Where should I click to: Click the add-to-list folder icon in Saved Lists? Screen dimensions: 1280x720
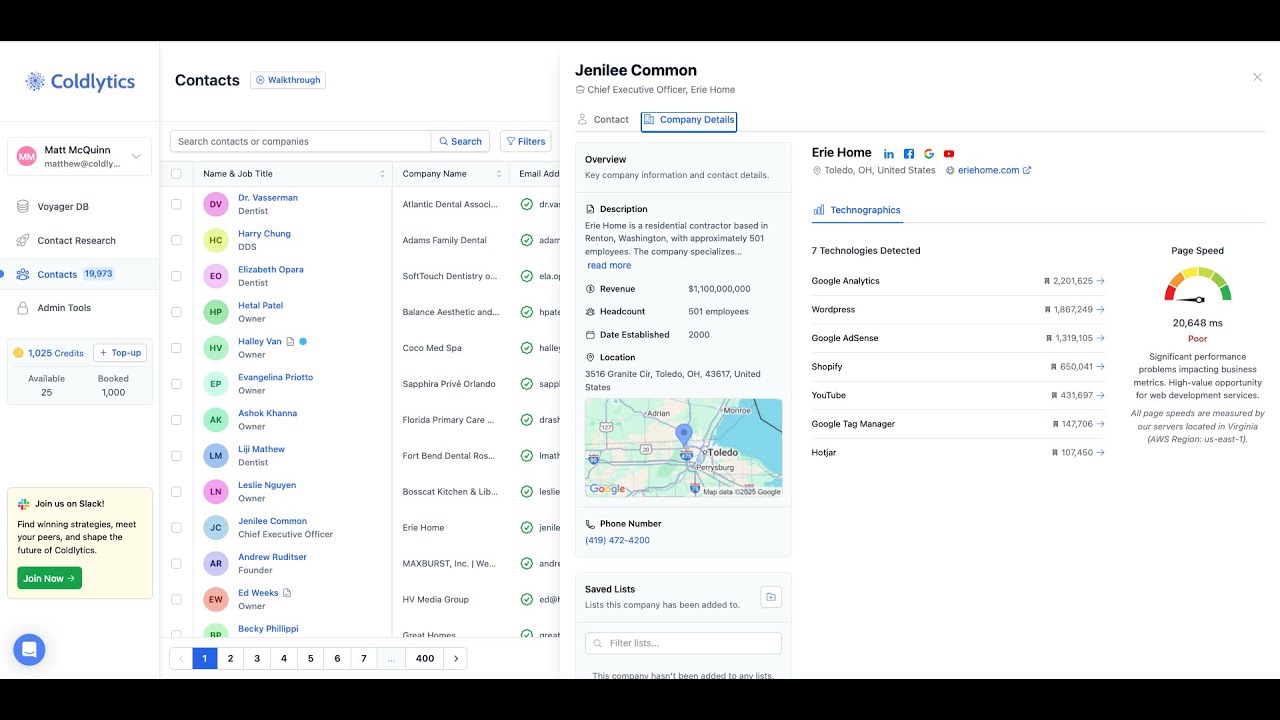[x=771, y=597]
